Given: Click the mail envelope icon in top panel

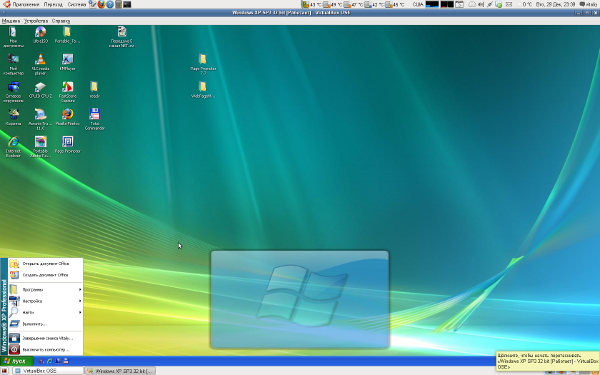Looking at the screenshot, I should (509, 4).
